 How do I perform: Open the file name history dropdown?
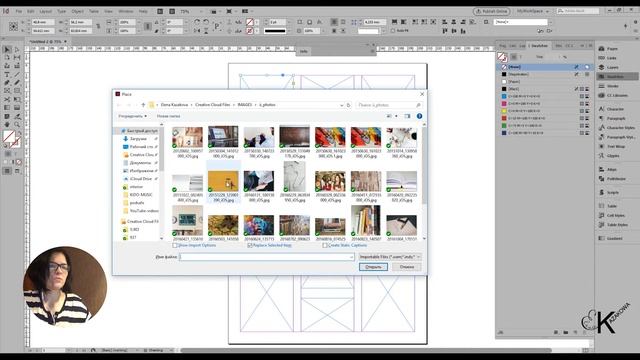351,257
